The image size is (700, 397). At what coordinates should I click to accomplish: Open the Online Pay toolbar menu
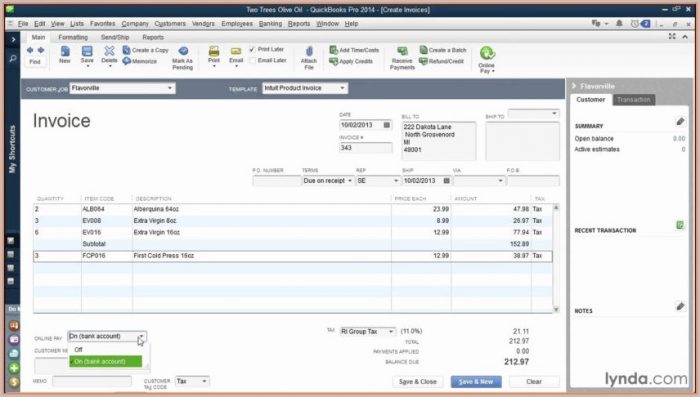[487, 60]
